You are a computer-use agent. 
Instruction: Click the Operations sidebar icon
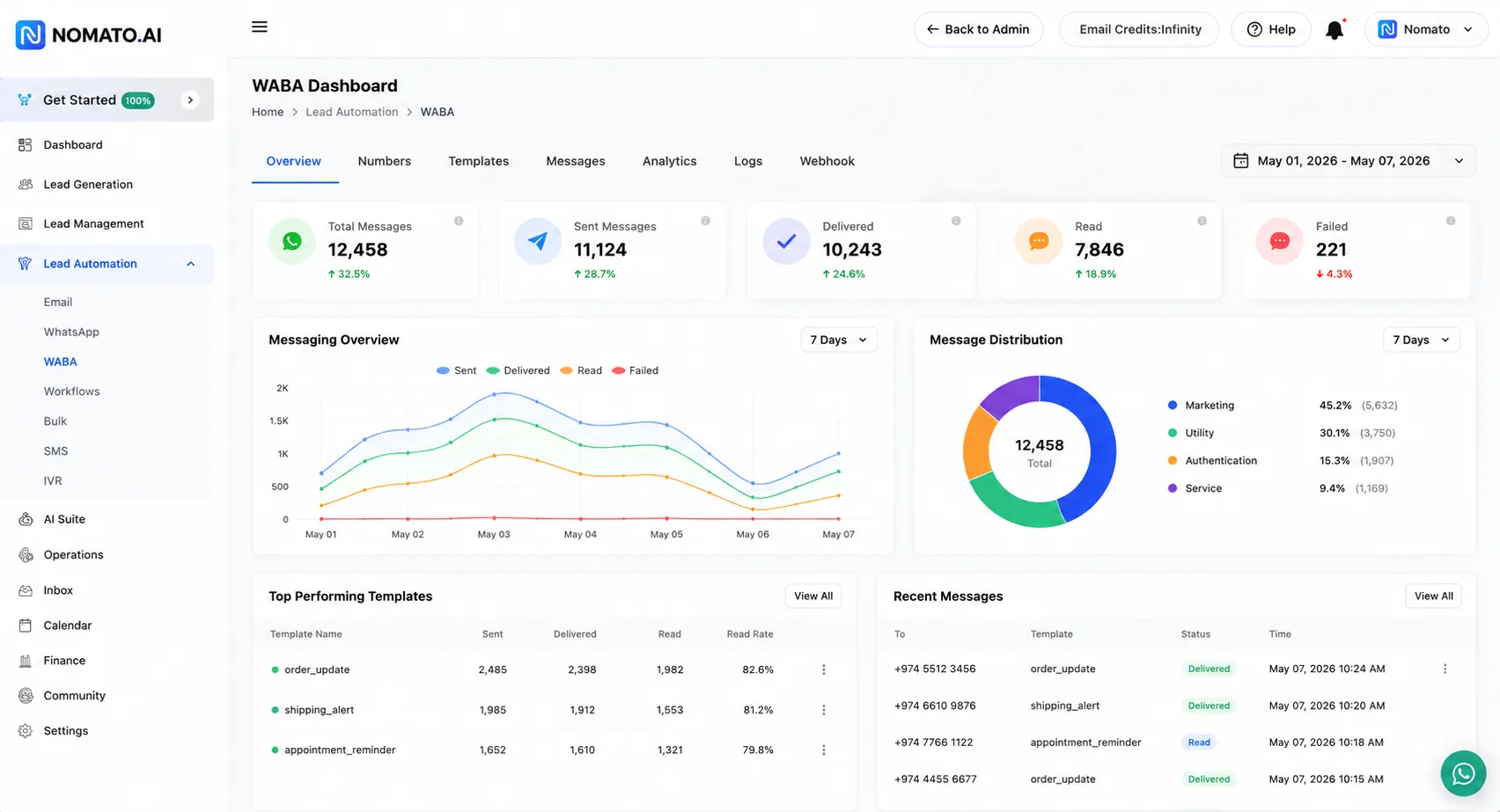tap(26, 555)
